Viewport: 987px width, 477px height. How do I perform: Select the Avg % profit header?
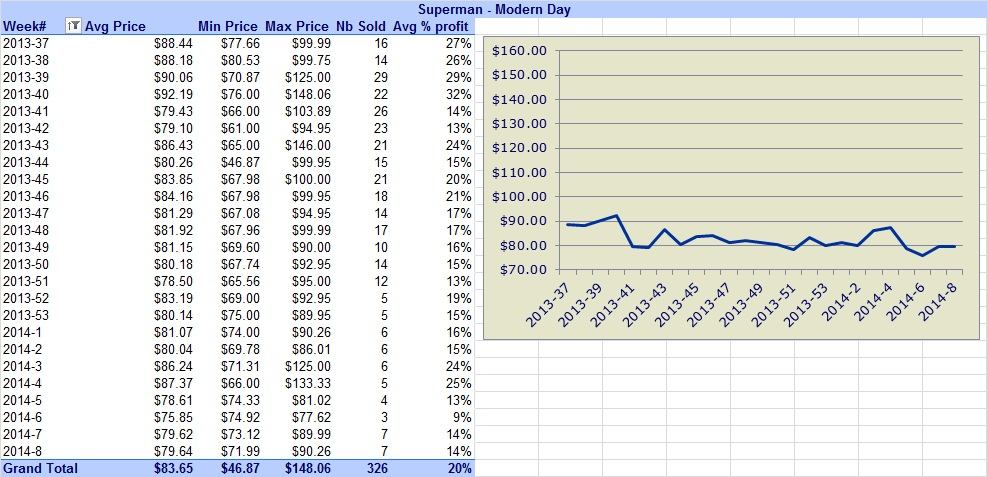pos(431,26)
